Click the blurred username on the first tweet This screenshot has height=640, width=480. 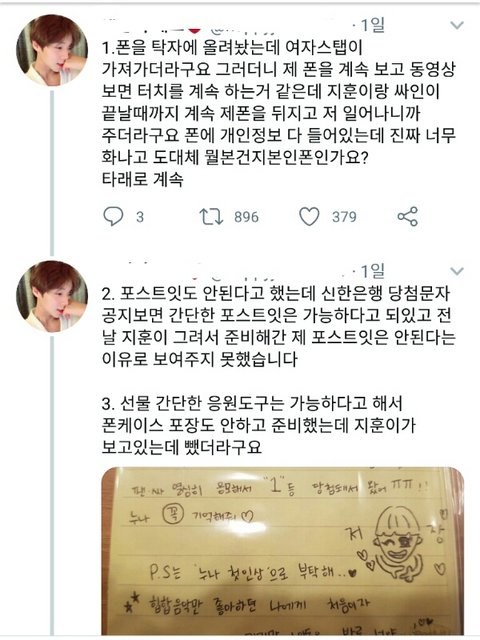(x=188, y=27)
